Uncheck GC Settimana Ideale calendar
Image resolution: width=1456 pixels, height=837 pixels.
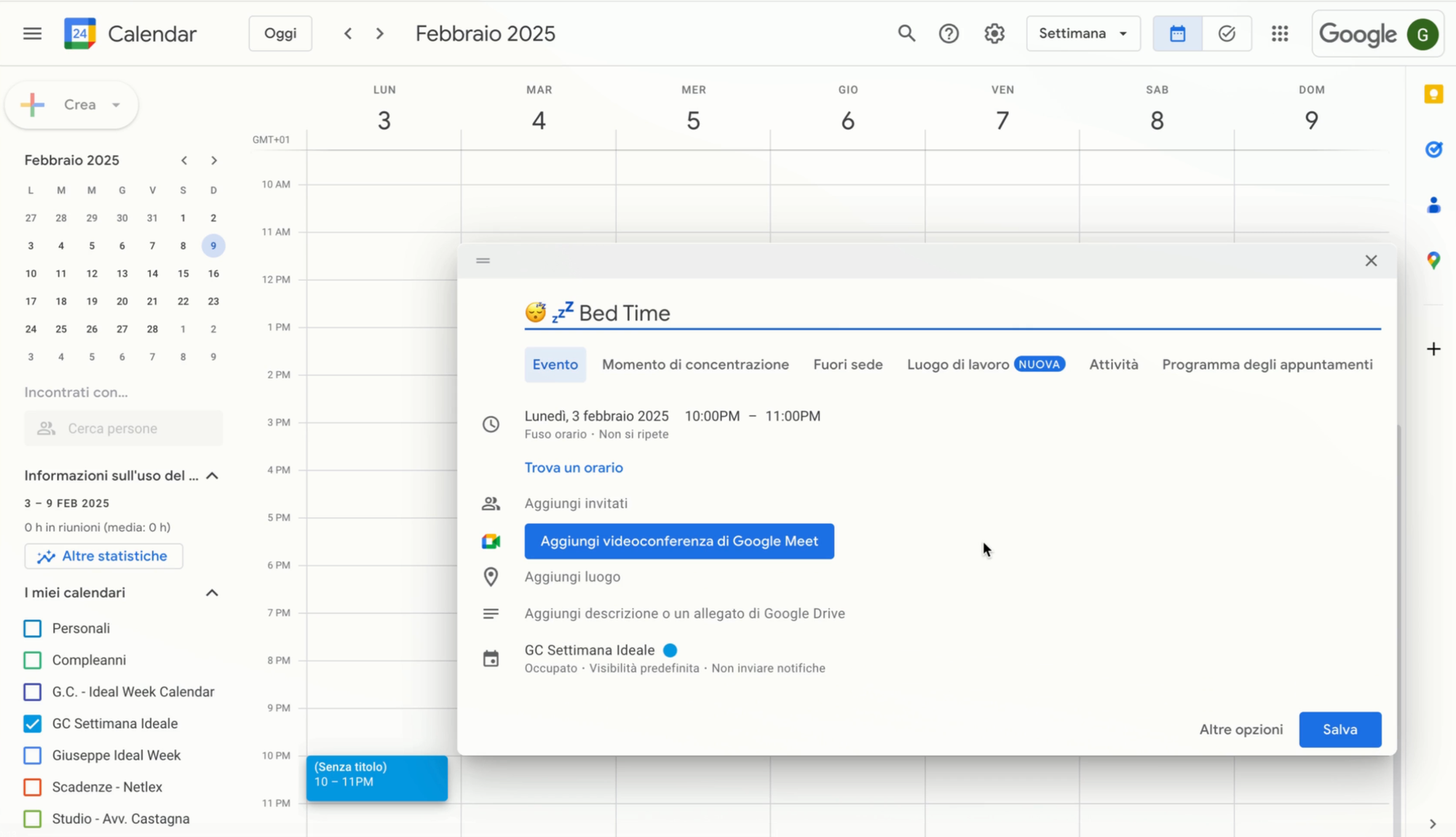pos(32,723)
